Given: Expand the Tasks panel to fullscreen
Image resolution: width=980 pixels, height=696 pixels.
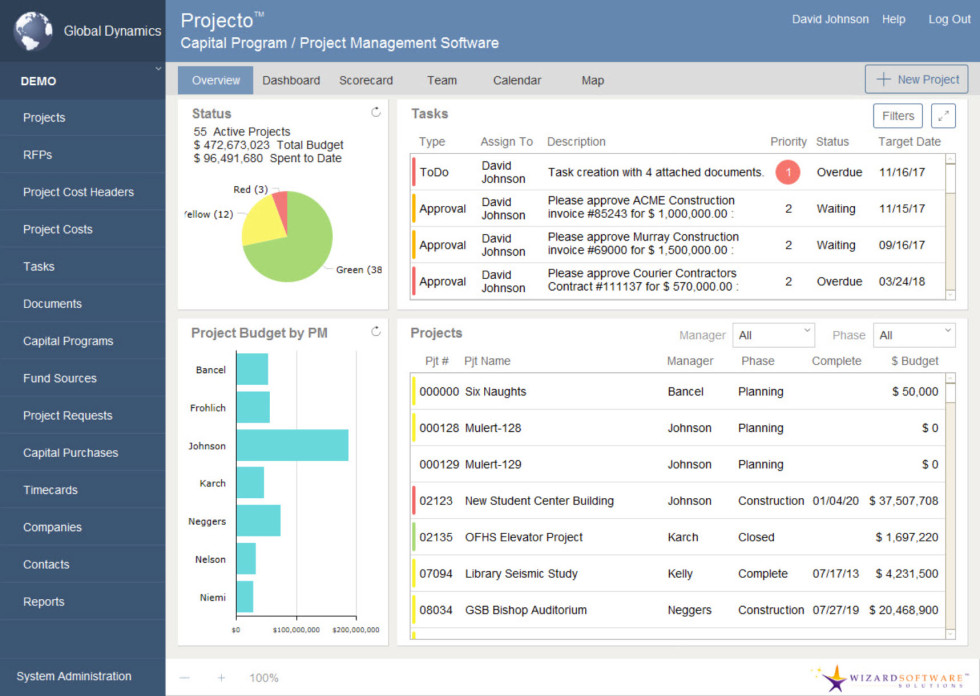Looking at the screenshot, I should [943, 116].
